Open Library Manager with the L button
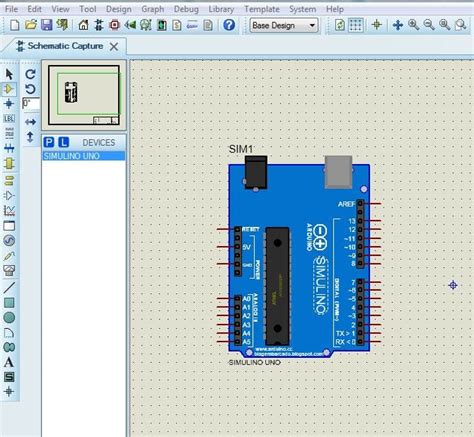Image resolution: width=474 pixels, height=437 pixels. tap(63, 143)
